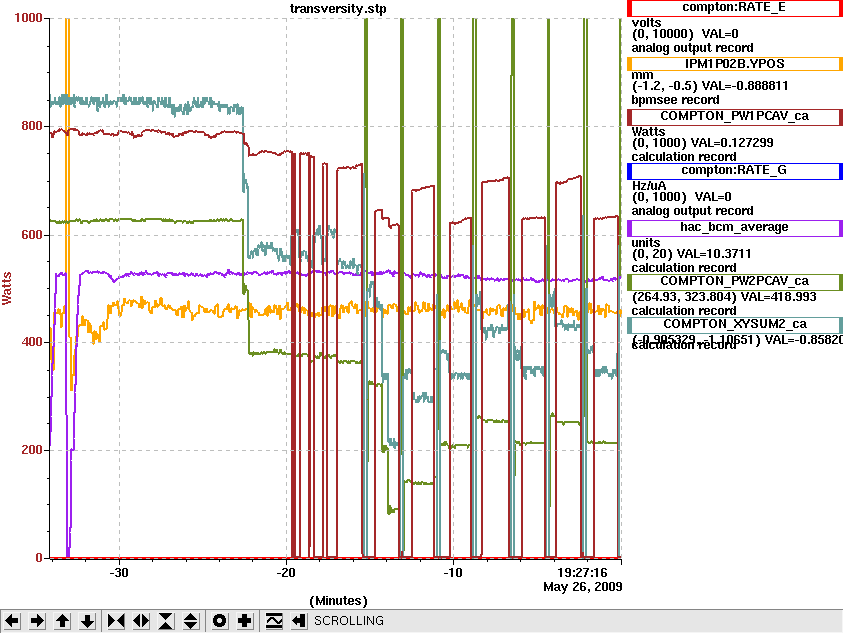Zoom in on time axis (inward horizontal arrows)

coord(116,621)
